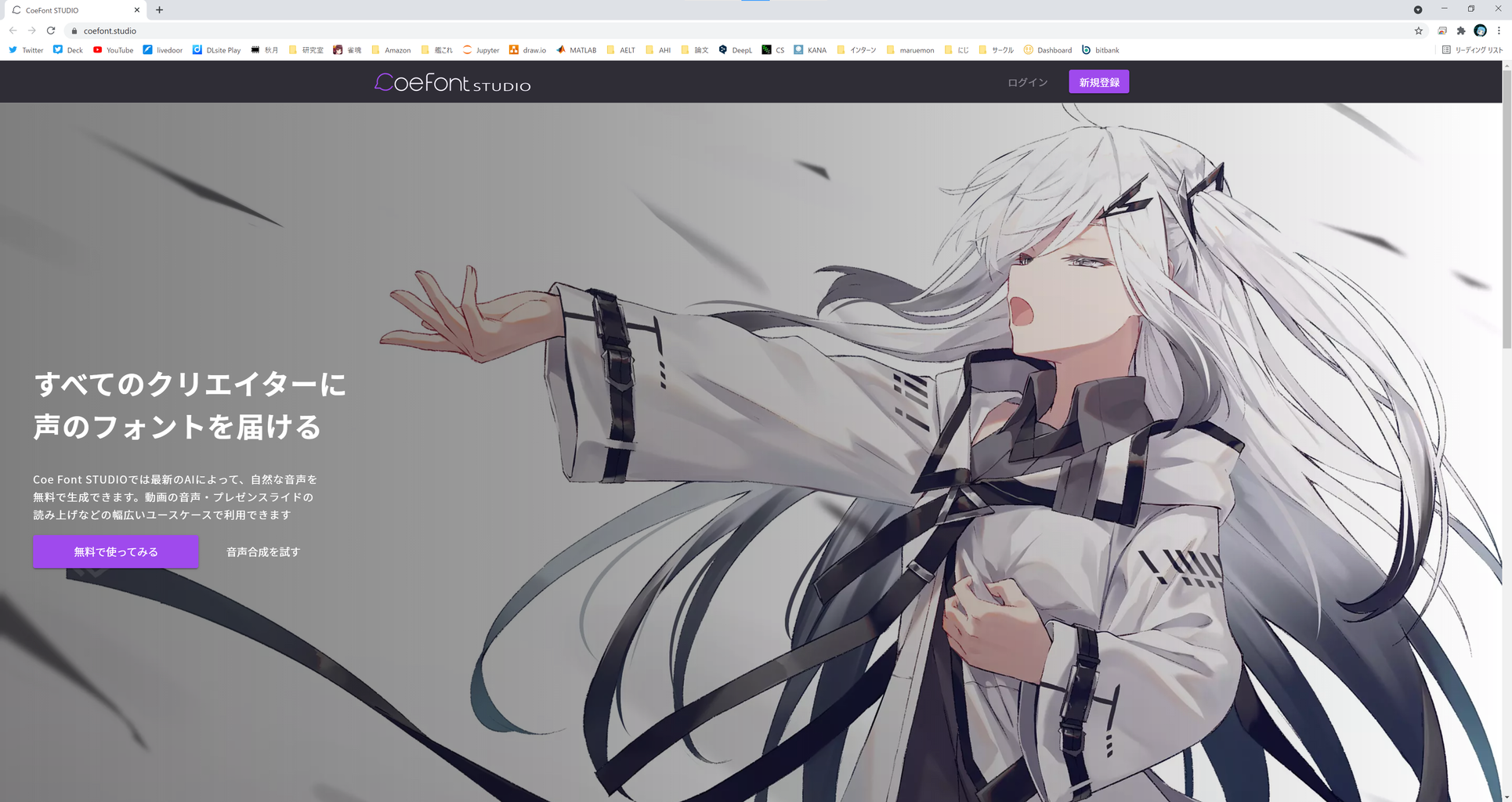
Task: Expand the maruemon bookmark folder
Action: [910, 50]
